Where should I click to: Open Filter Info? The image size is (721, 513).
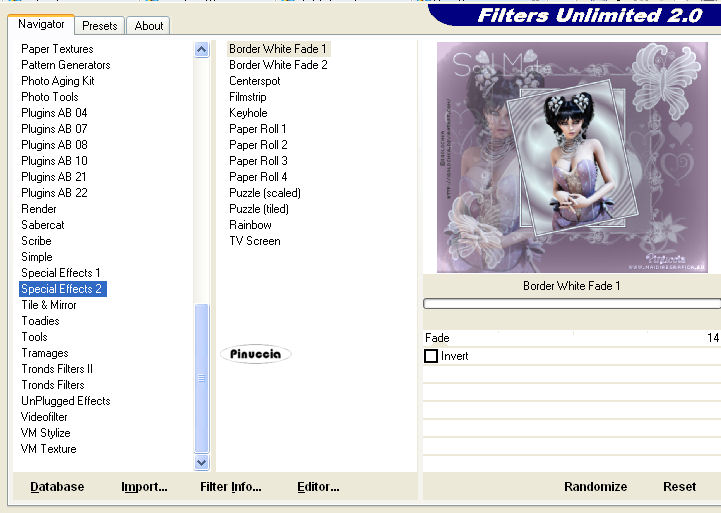230,487
